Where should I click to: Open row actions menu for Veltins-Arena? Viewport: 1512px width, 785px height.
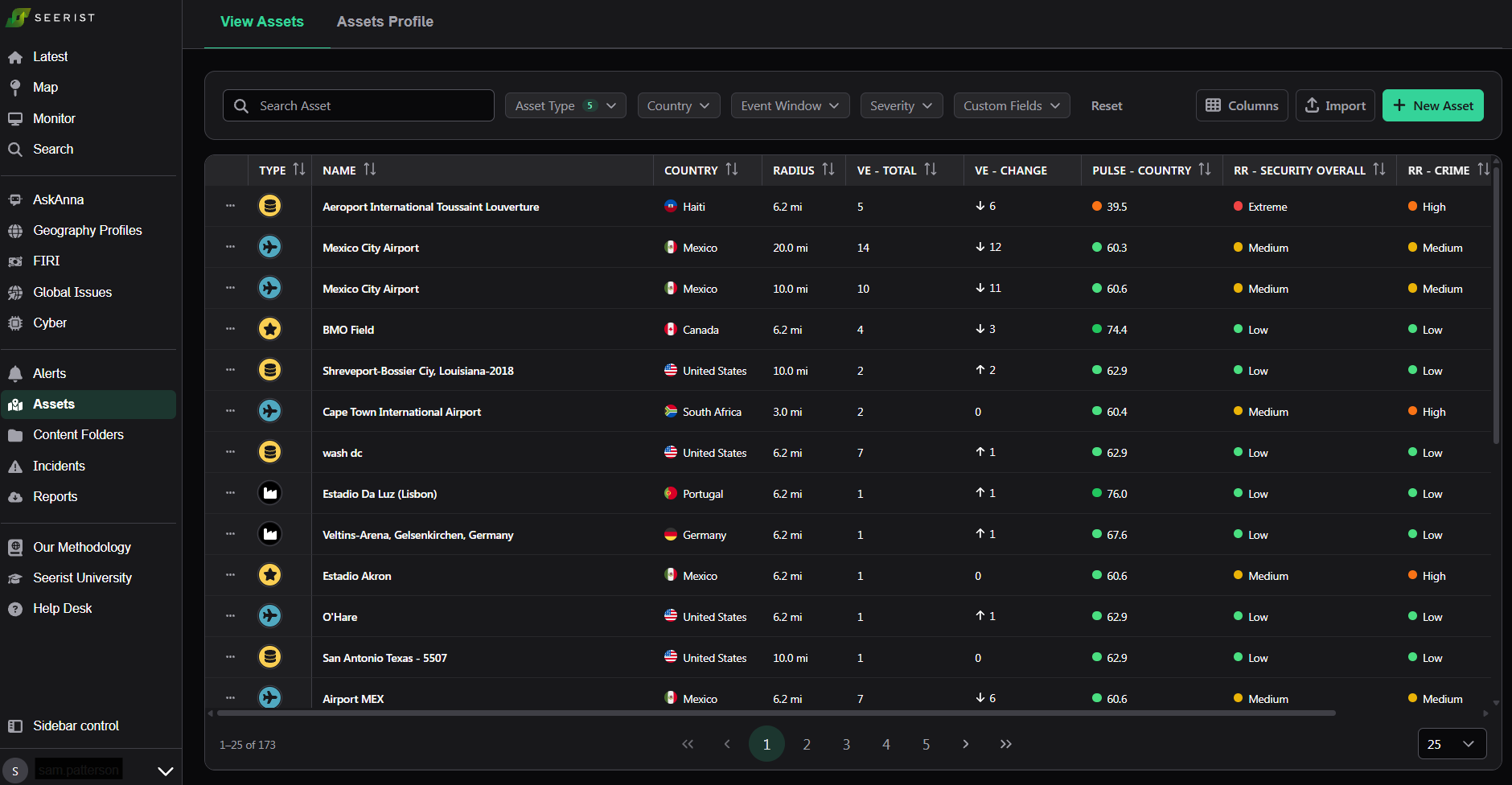(x=231, y=534)
